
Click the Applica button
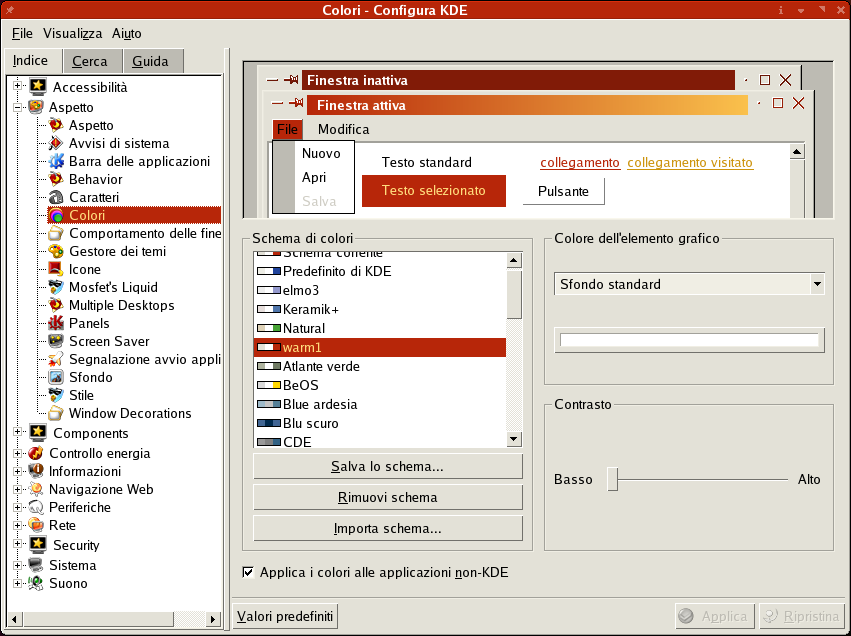[715, 616]
